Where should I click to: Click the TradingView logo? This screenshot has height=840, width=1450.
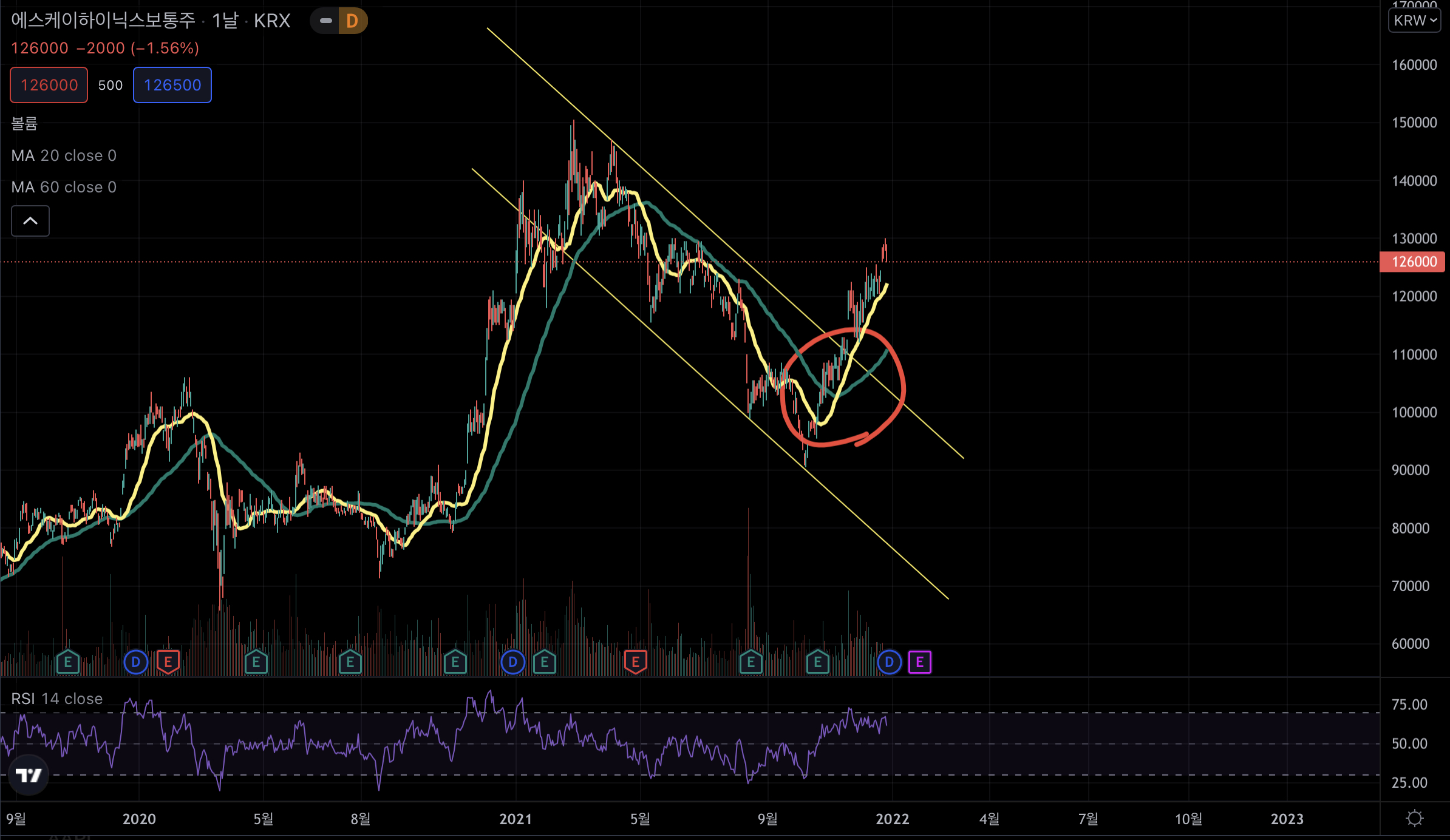pyautogui.click(x=29, y=775)
